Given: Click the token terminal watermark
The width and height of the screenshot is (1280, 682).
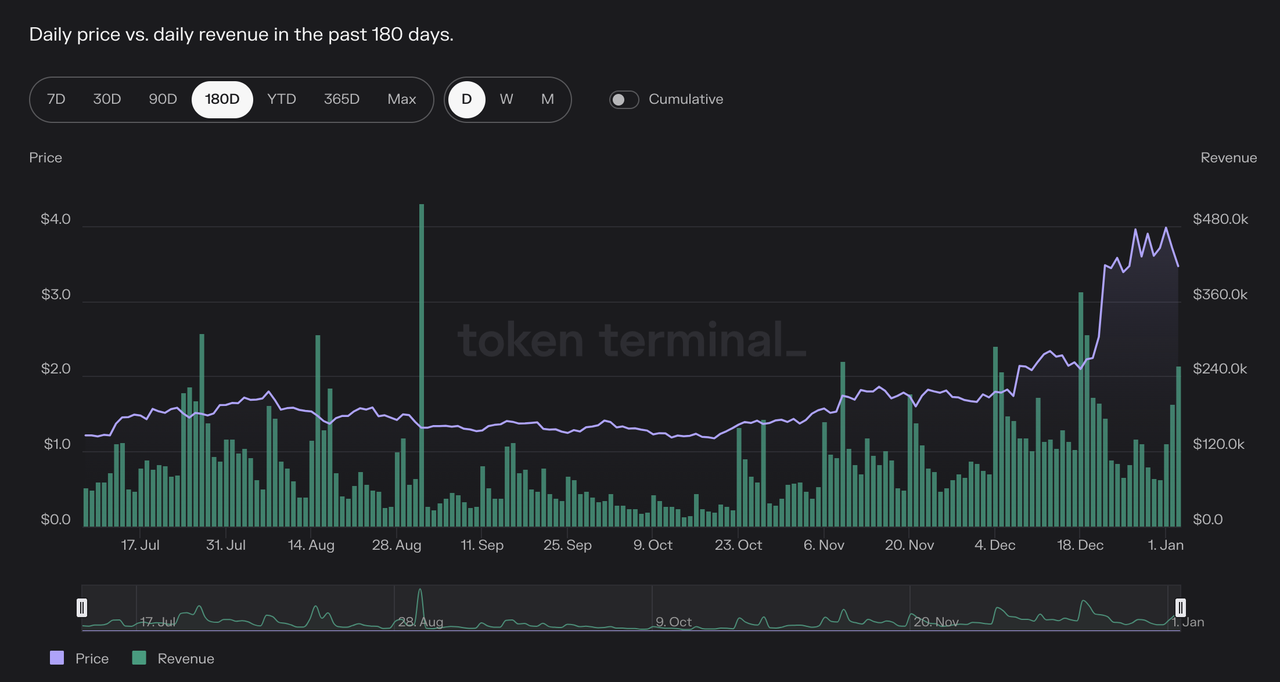Looking at the screenshot, I should coord(630,341).
